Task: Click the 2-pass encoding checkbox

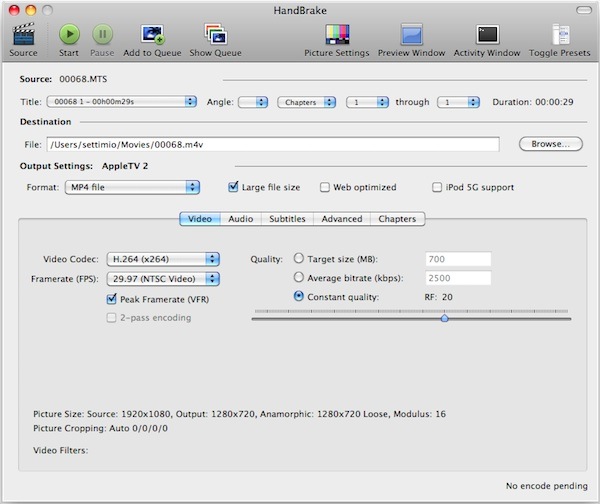Action: [111, 318]
